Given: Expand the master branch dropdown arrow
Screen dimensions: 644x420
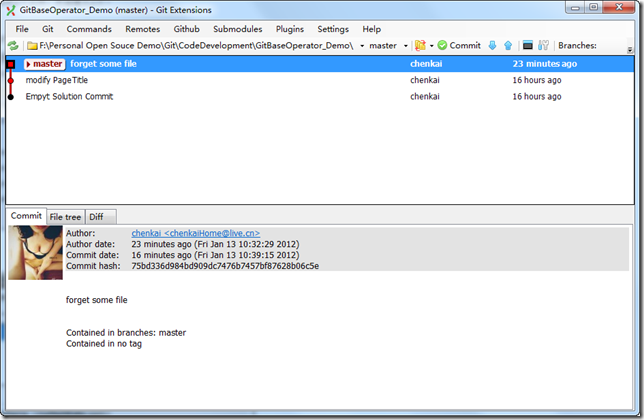Looking at the screenshot, I should coord(406,46).
